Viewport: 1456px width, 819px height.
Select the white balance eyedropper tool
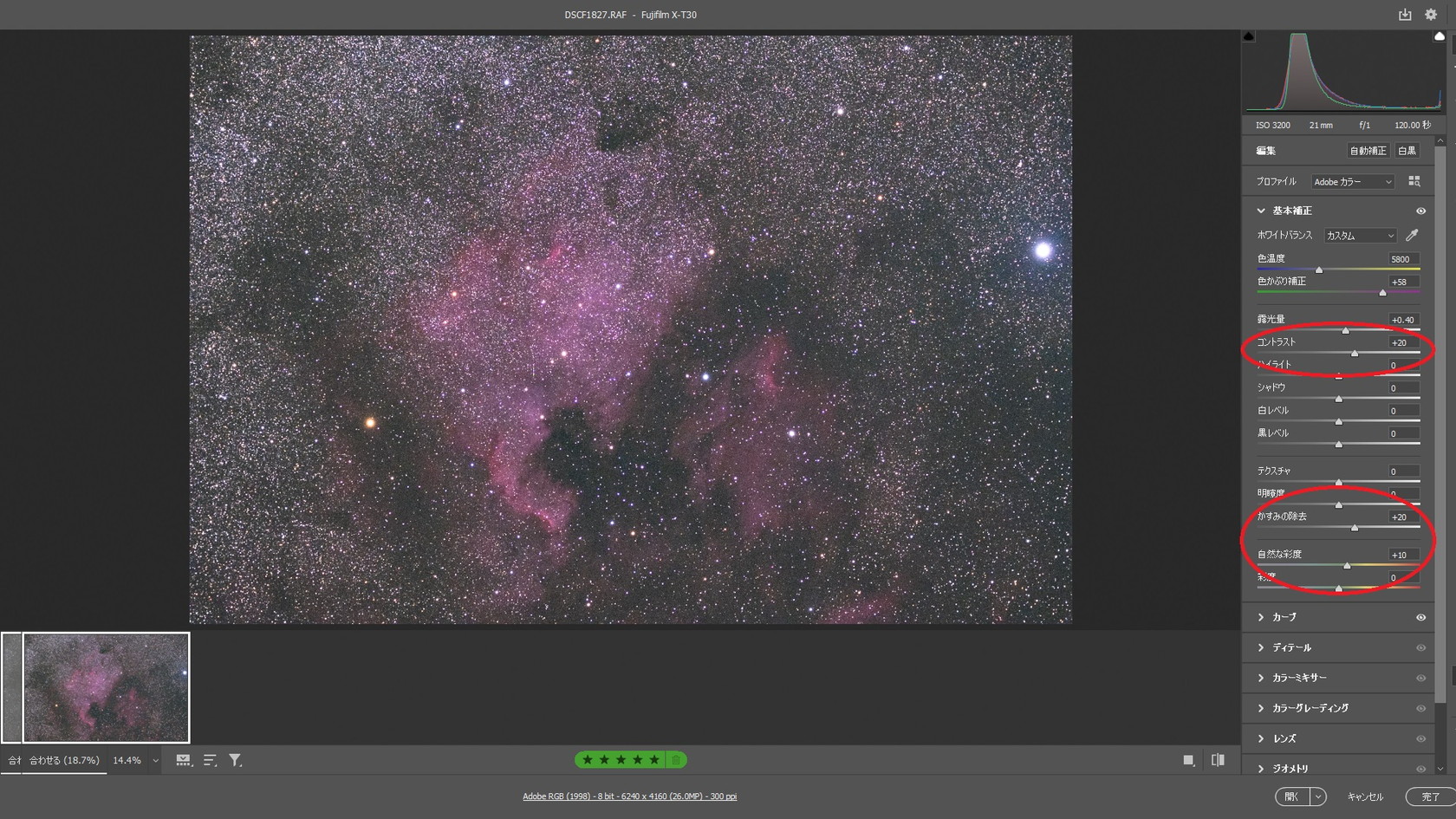tap(1412, 235)
